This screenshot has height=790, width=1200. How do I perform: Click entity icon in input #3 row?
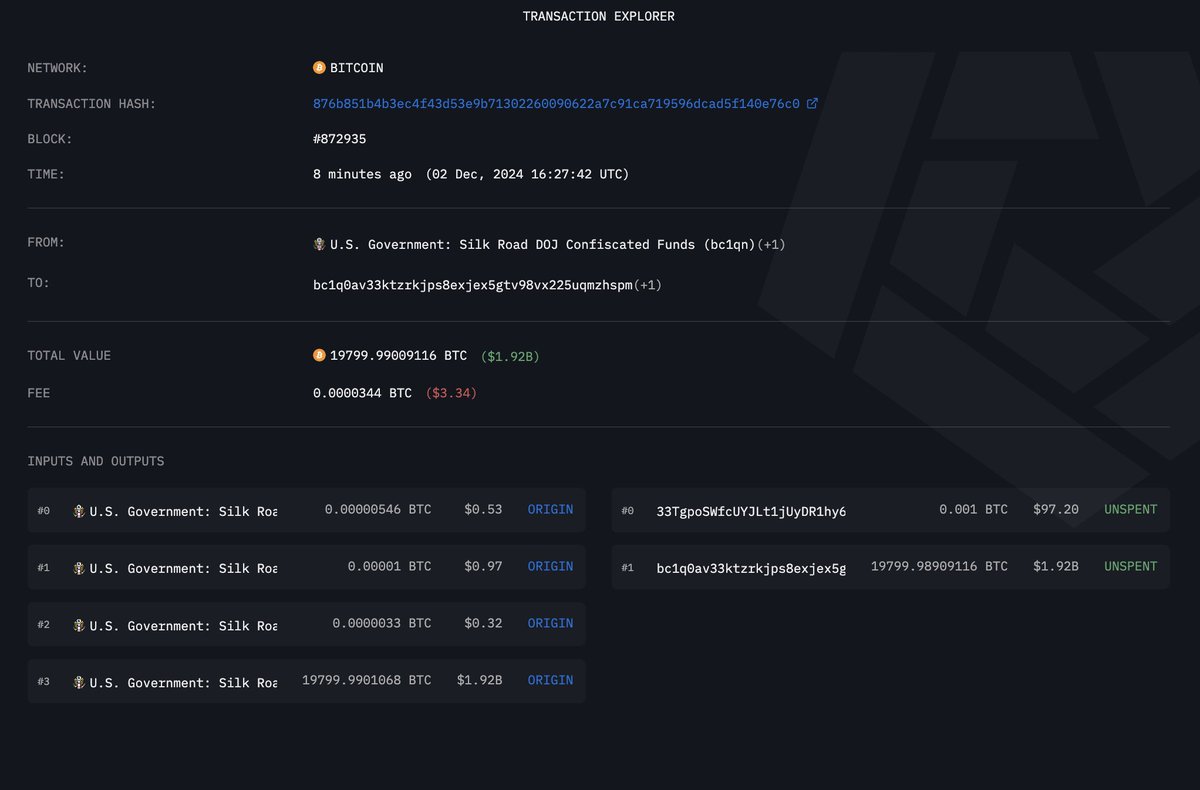point(79,682)
